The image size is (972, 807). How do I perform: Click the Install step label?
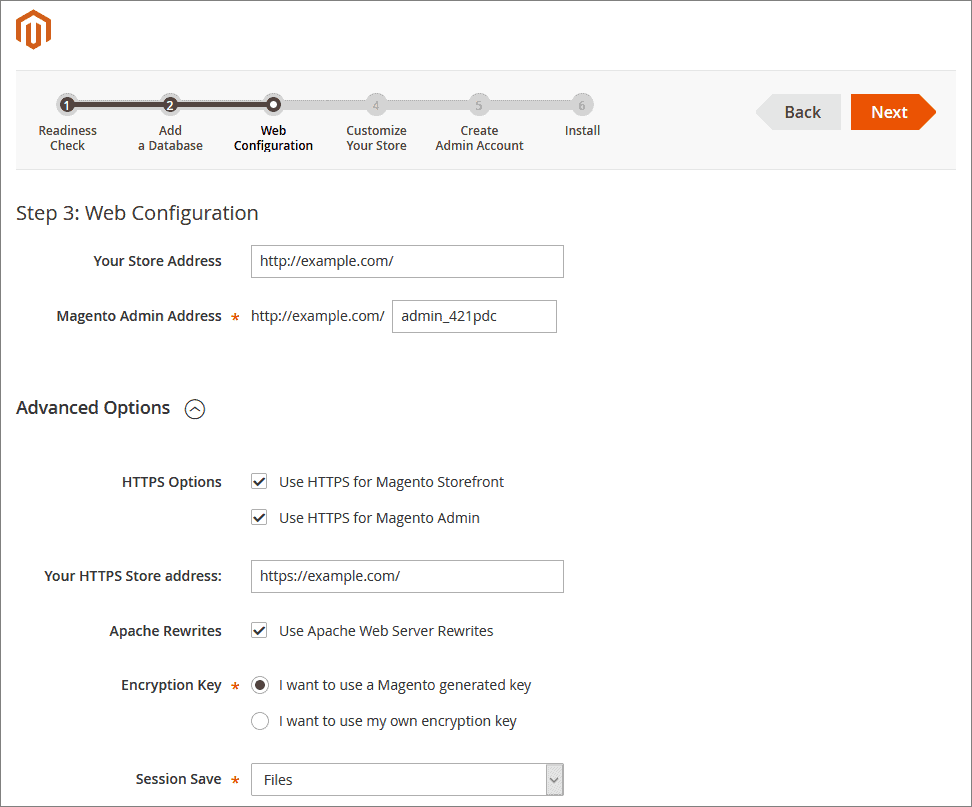[582, 131]
